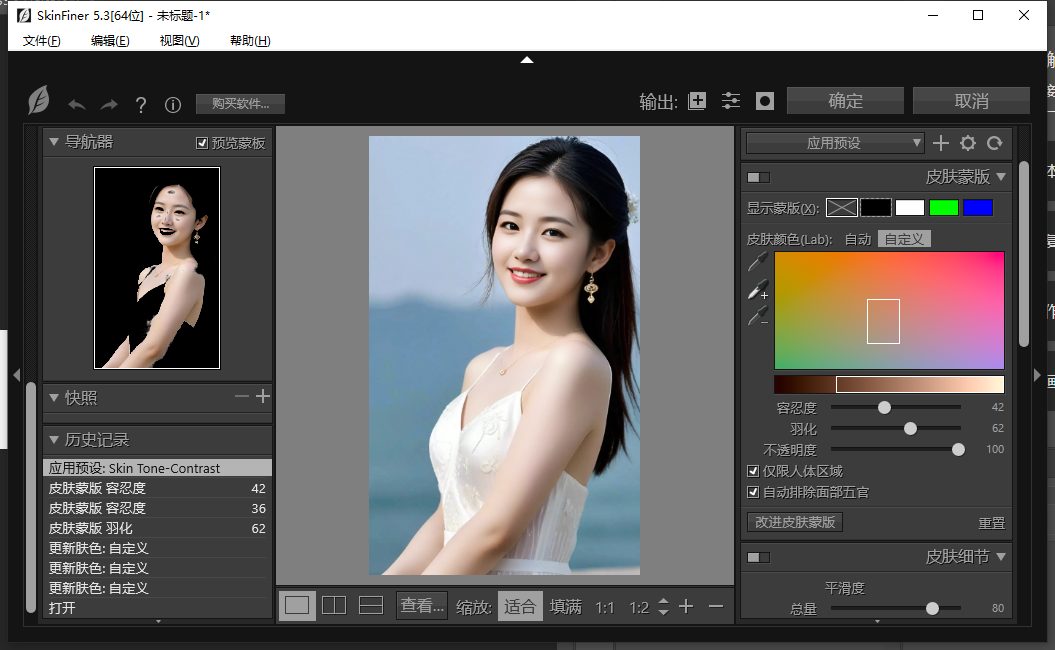Open the 编辑(E) menu
This screenshot has height=650, width=1055.
pos(110,41)
